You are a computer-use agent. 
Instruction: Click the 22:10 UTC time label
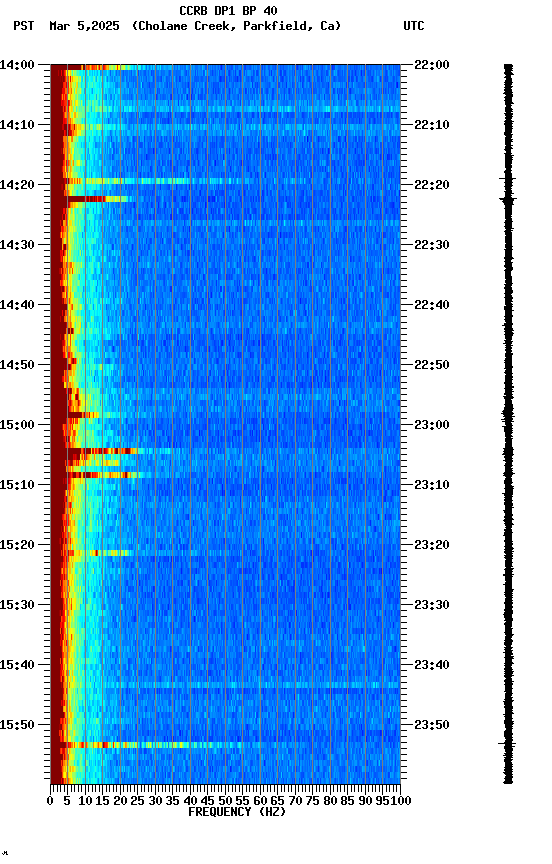pyautogui.click(x=432, y=125)
